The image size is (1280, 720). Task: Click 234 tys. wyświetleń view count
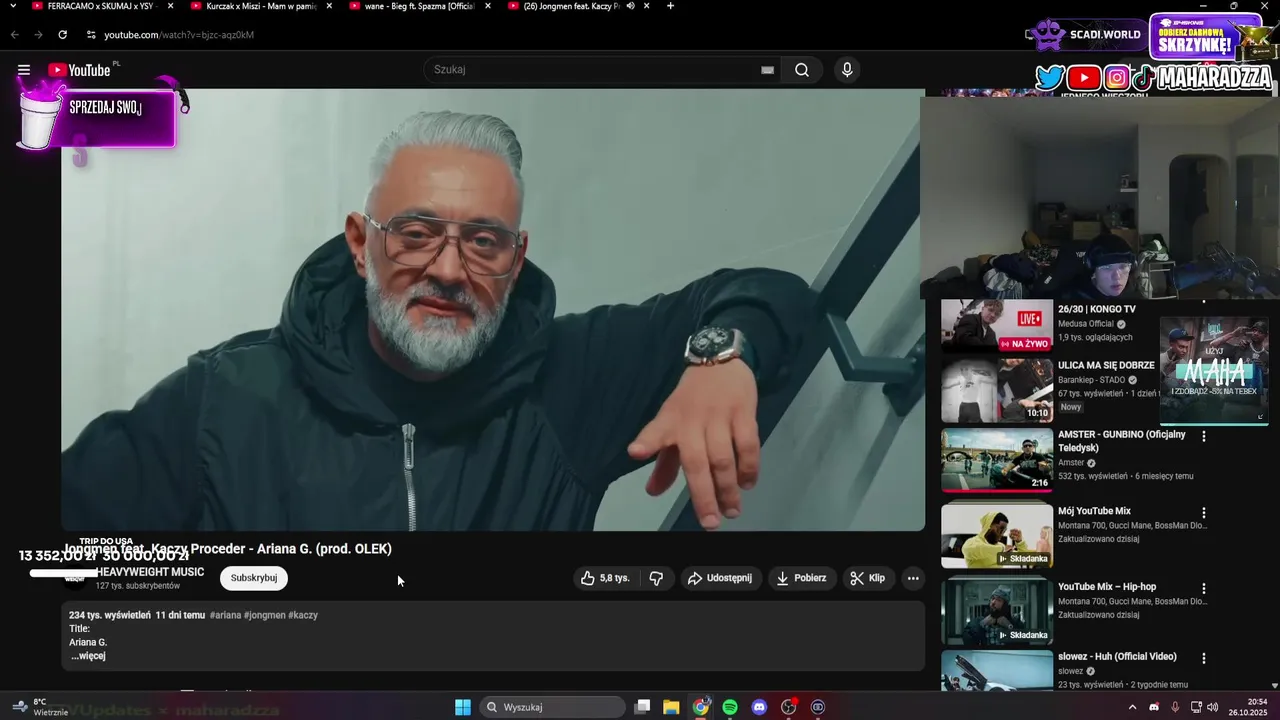coord(110,615)
